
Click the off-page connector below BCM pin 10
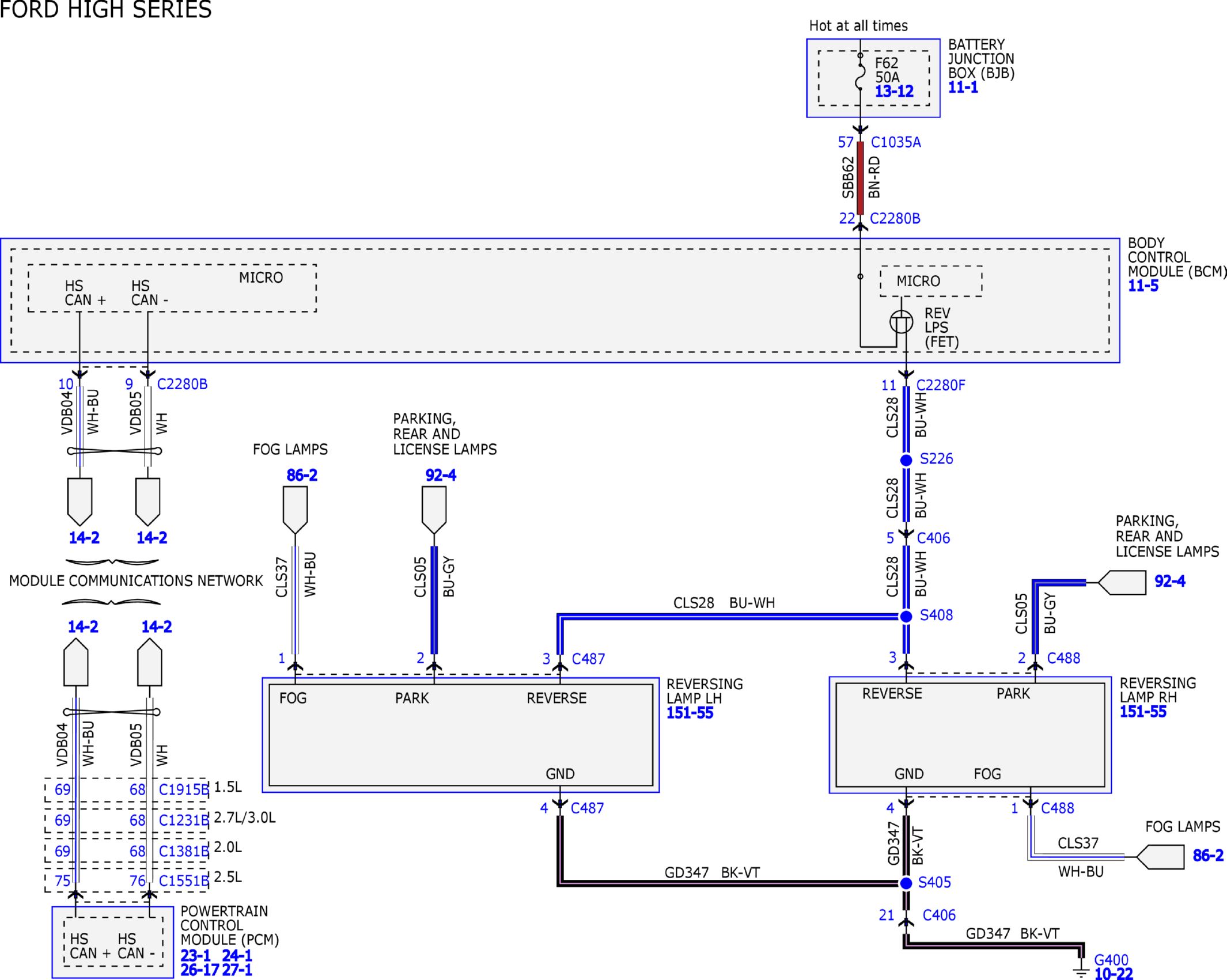tap(79, 502)
